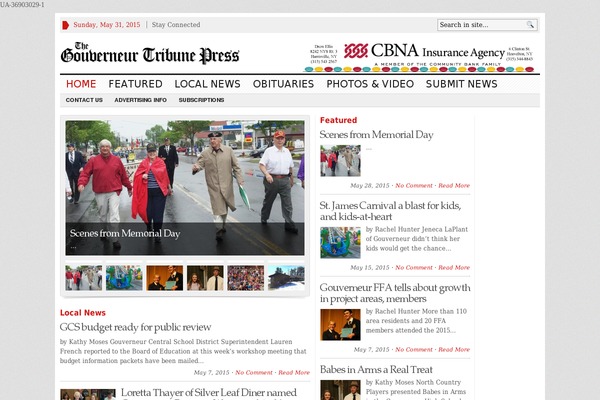This screenshot has width=600, height=400.
Task: Go to the FEATURED section
Action: point(135,84)
